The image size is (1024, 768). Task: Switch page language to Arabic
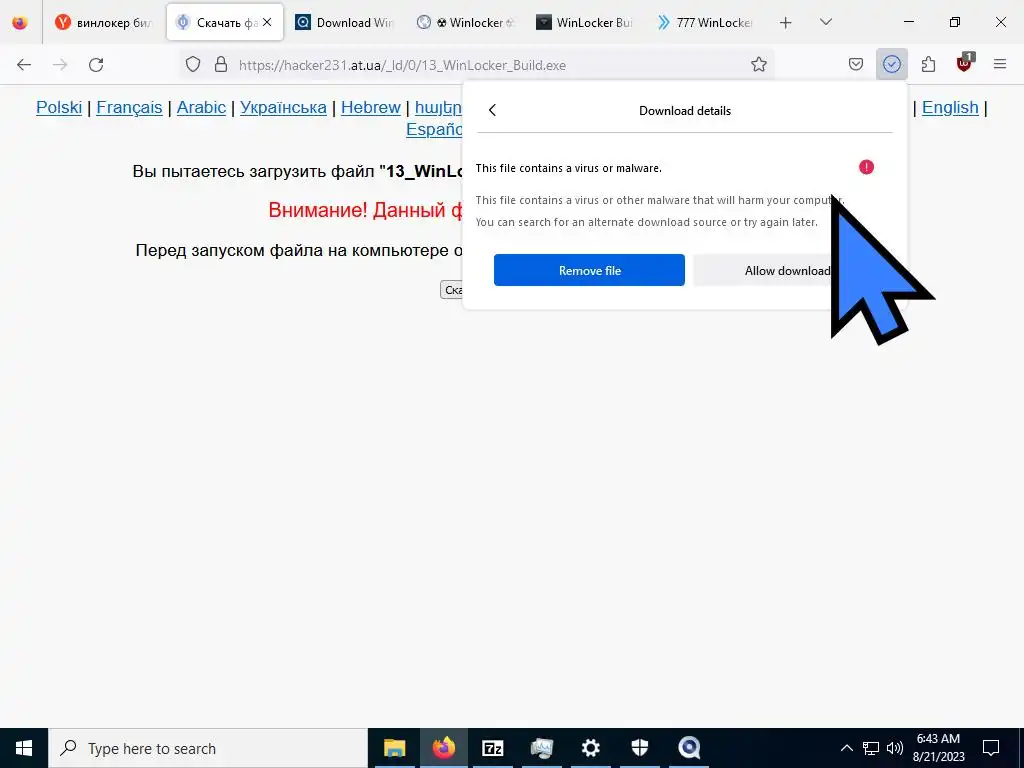[x=201, y=107]
